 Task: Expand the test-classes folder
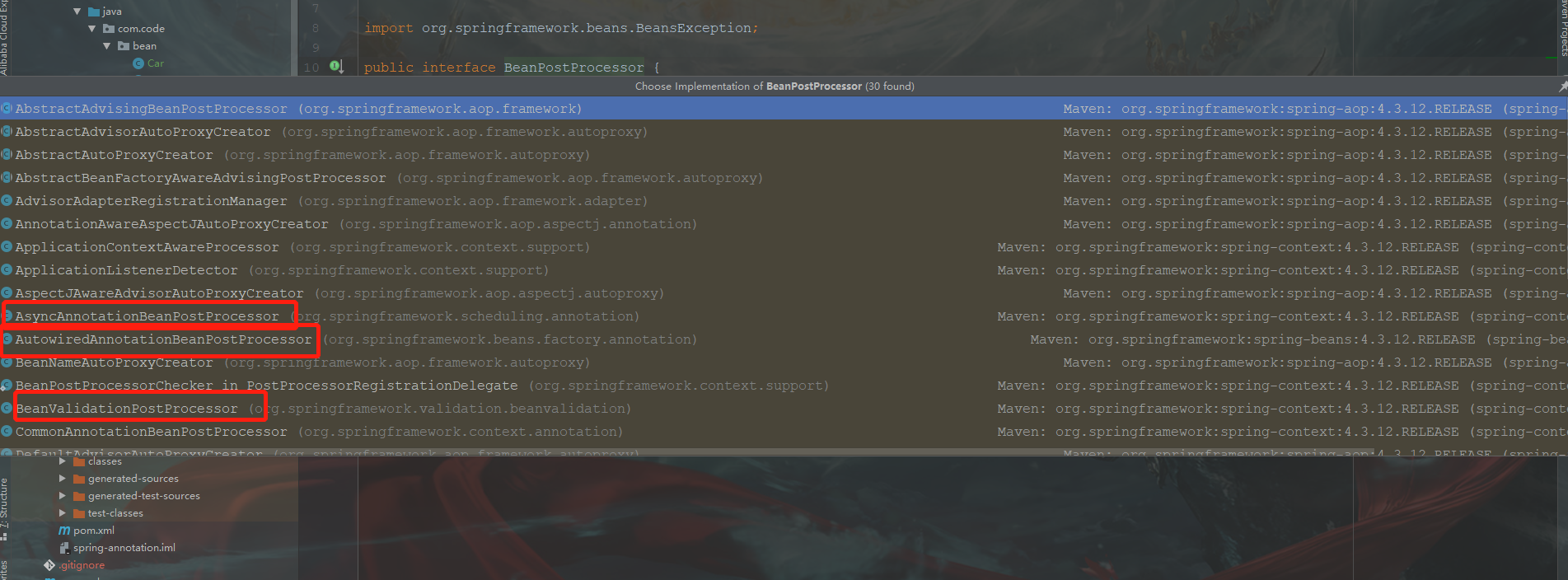(x=63, y=513)
